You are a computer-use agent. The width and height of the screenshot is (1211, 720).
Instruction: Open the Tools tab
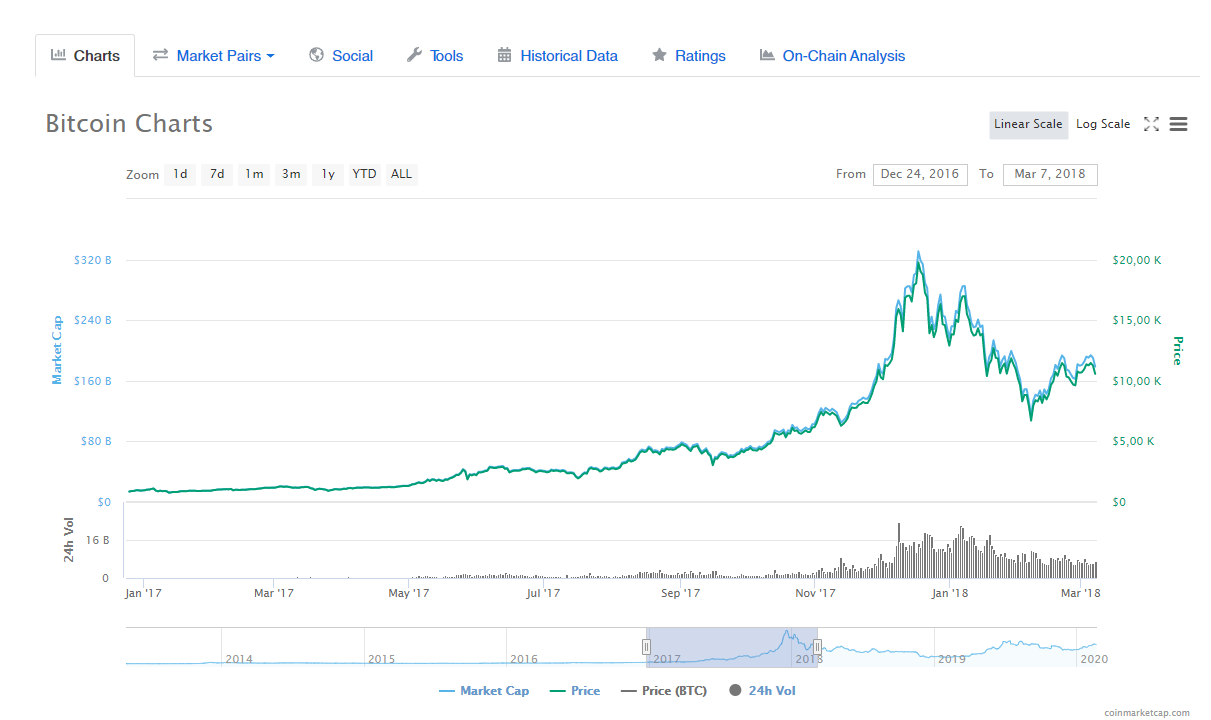coord(435,56)
